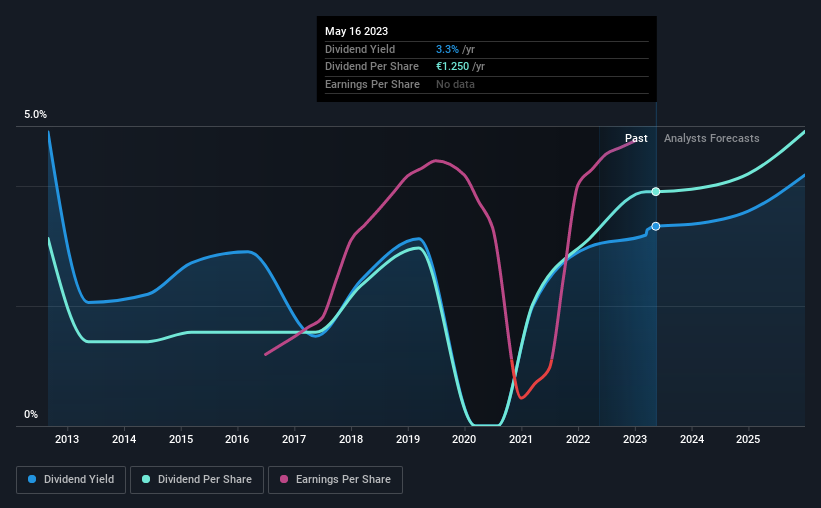Viewport: 821px width, 508px height.
Task: Click the tooltip Earnings Per Share row label
Action: coord(372,84)
